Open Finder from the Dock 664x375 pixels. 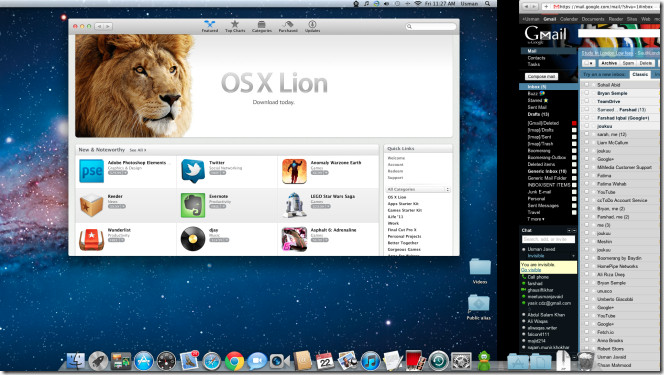point(76,361)
